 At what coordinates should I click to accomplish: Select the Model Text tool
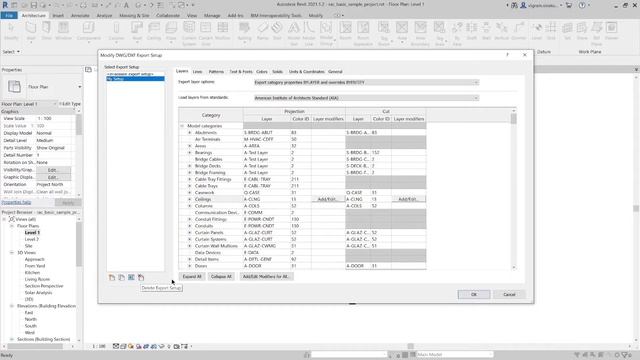(x=294, y=33)
